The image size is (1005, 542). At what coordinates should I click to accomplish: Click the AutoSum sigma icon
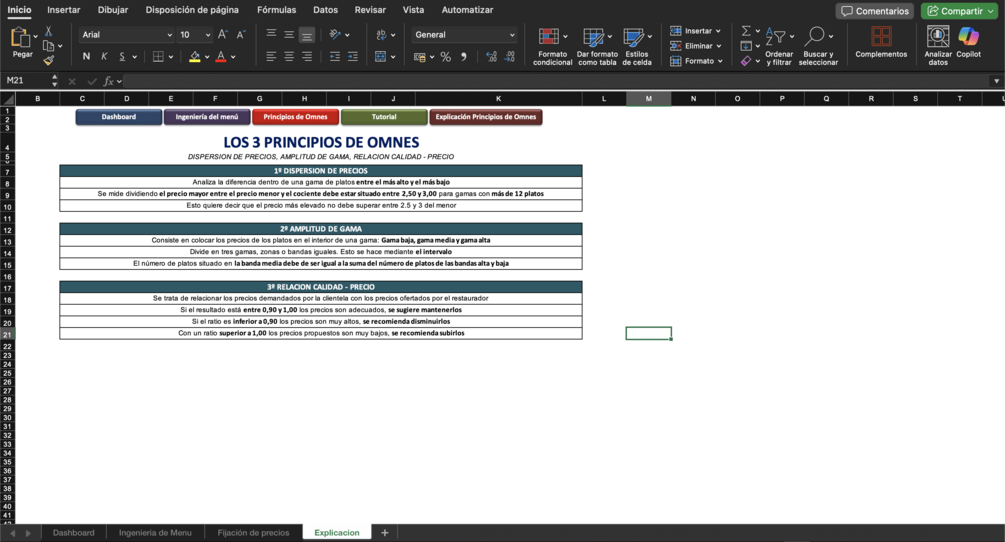[x=746, y=31]
